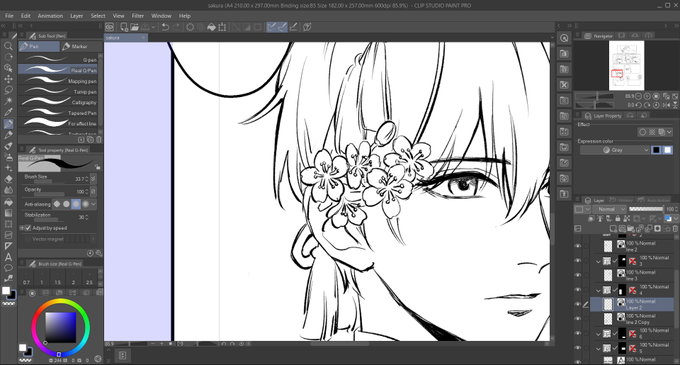
Task: Click the Open folder icon in command bar
Action: coord(134,27)
